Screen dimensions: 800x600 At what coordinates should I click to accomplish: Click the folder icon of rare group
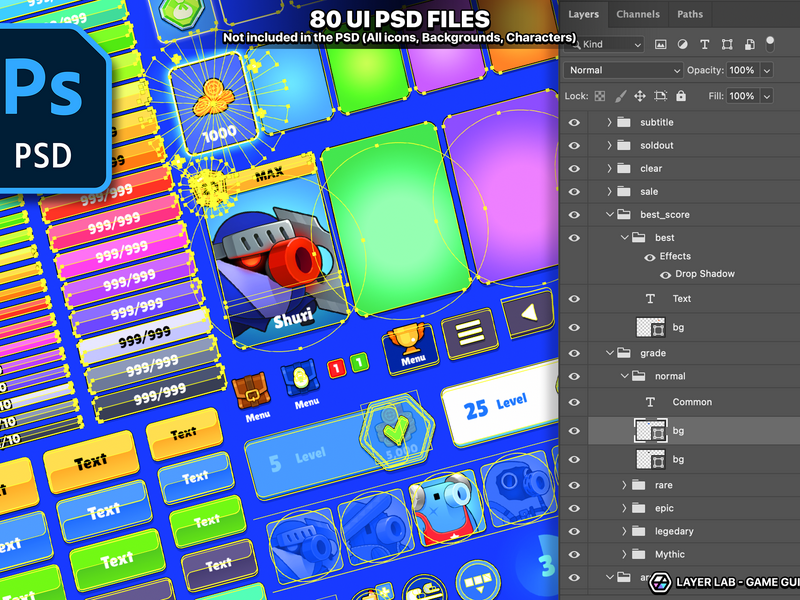click(638, 485)
